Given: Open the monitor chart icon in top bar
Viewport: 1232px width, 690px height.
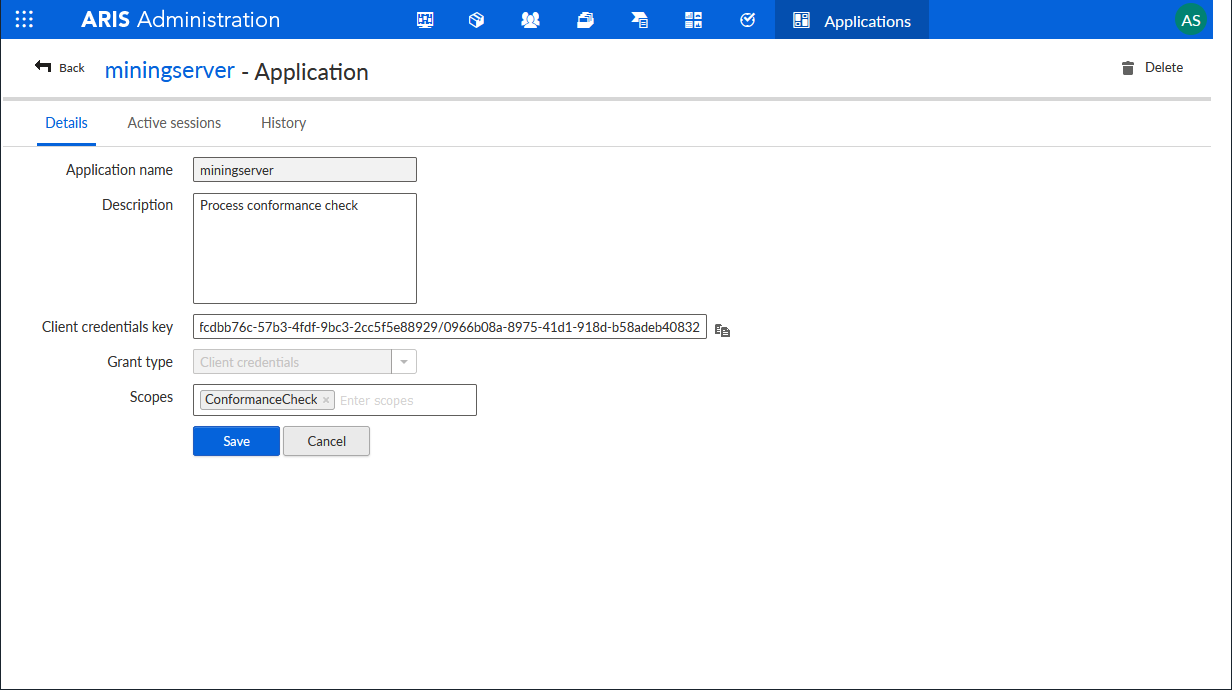Looking at the screenshot, I should point(425,20).
